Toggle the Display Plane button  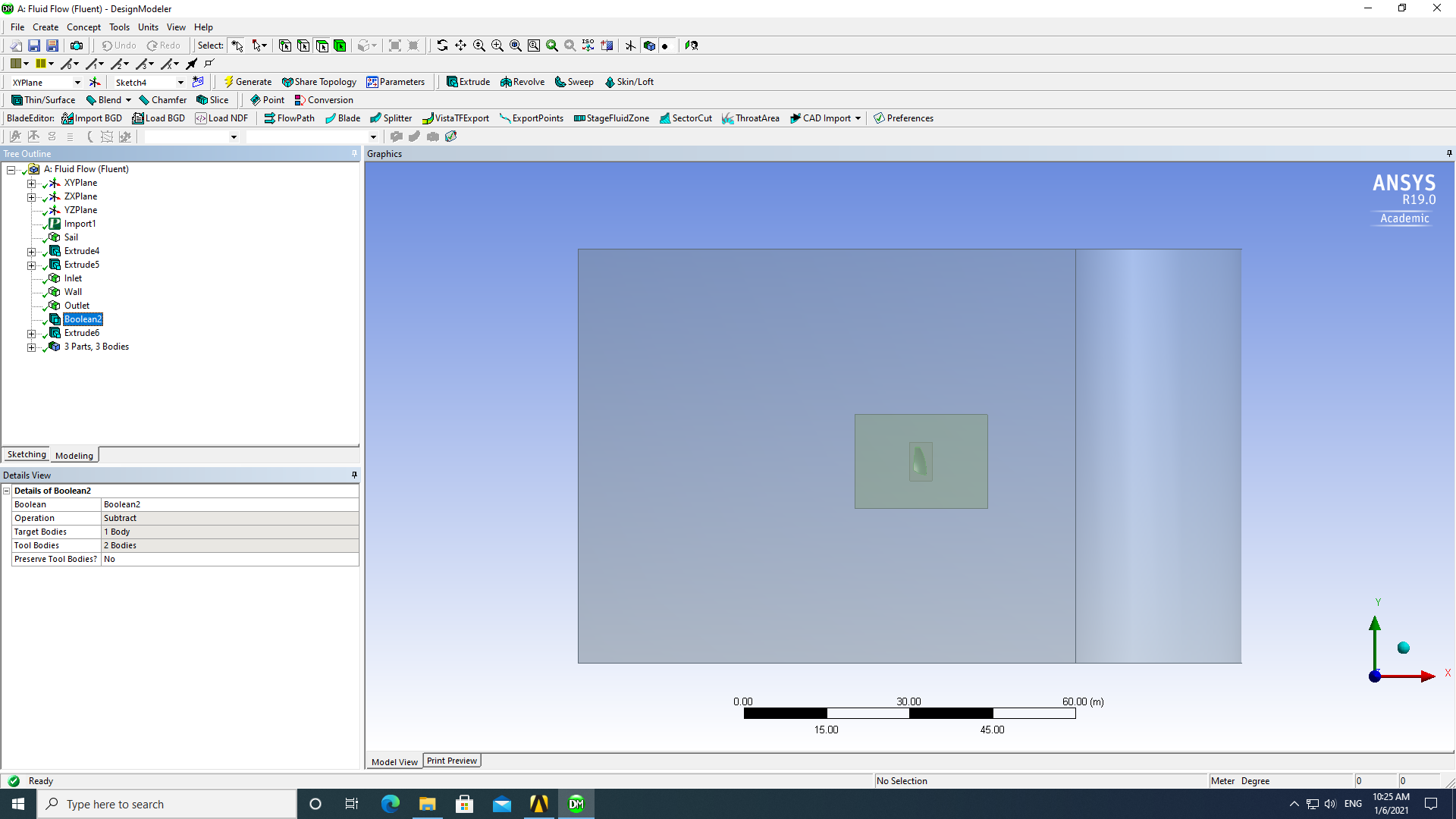pos(630,45)
